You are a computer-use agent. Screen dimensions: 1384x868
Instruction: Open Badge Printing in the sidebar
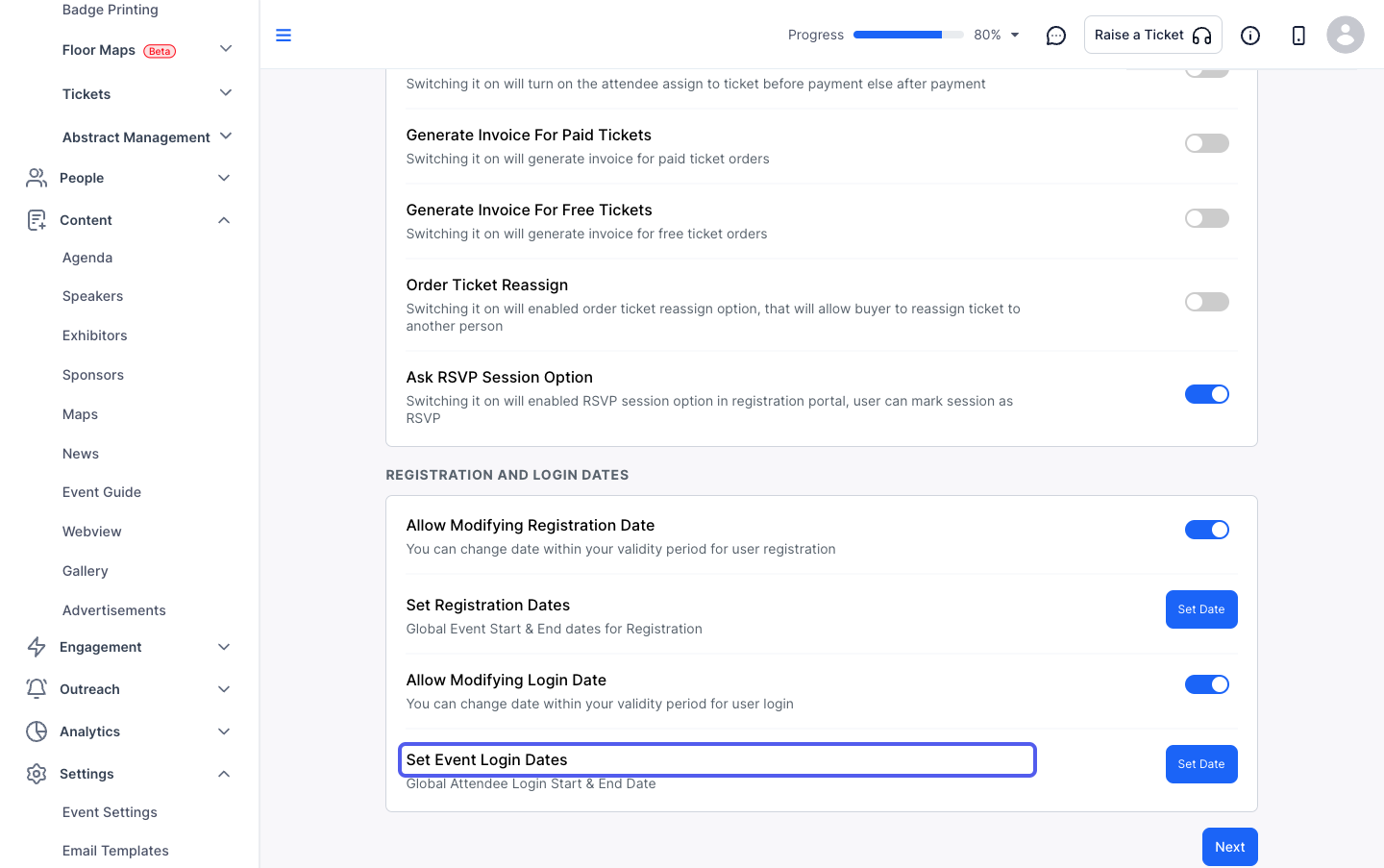111,10
